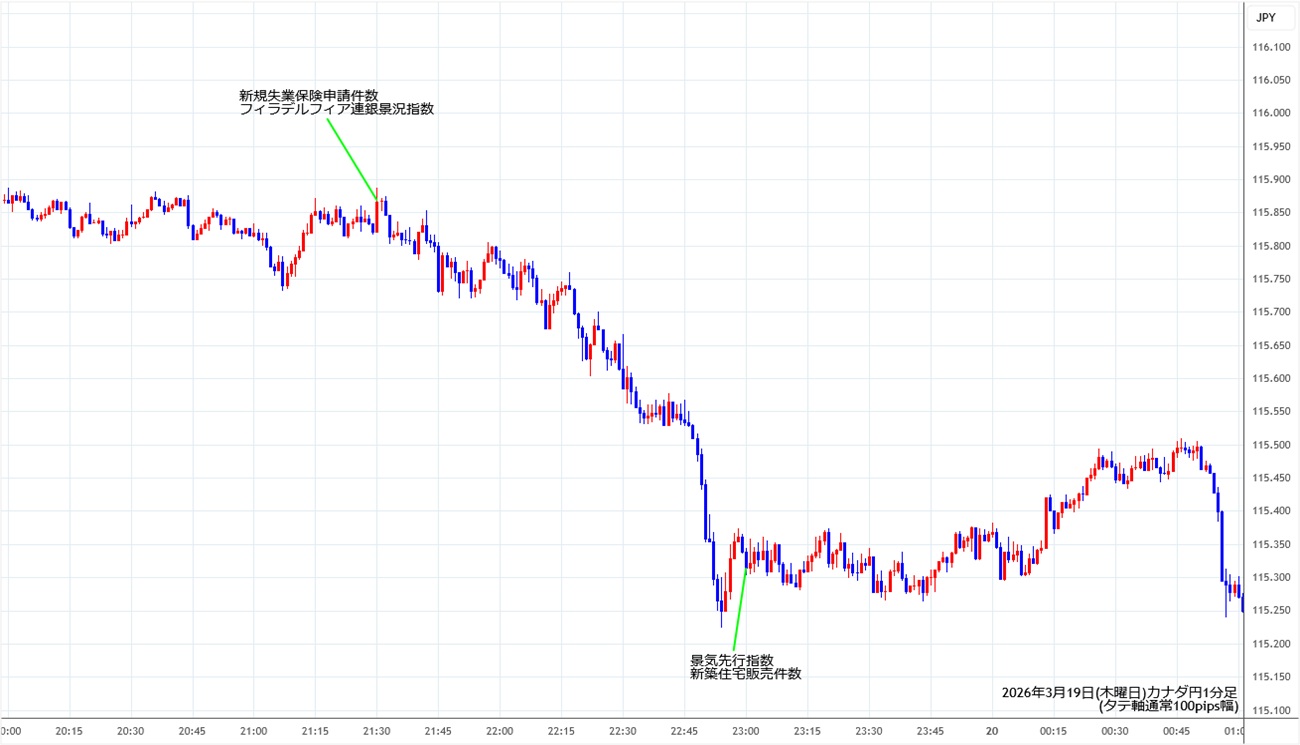Select the 00:45 time axis label
Image resolution: width=1300 pixels, height=745 pixels.
(x=1176, y=731)
